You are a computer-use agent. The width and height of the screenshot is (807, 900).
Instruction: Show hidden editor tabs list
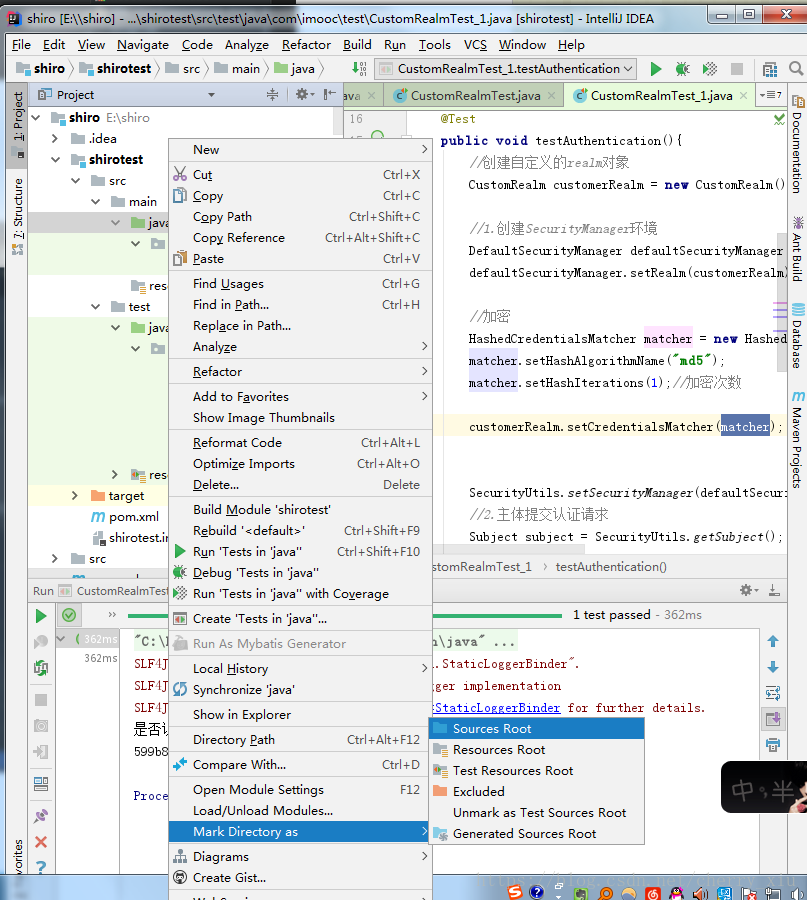pos(771,95)
